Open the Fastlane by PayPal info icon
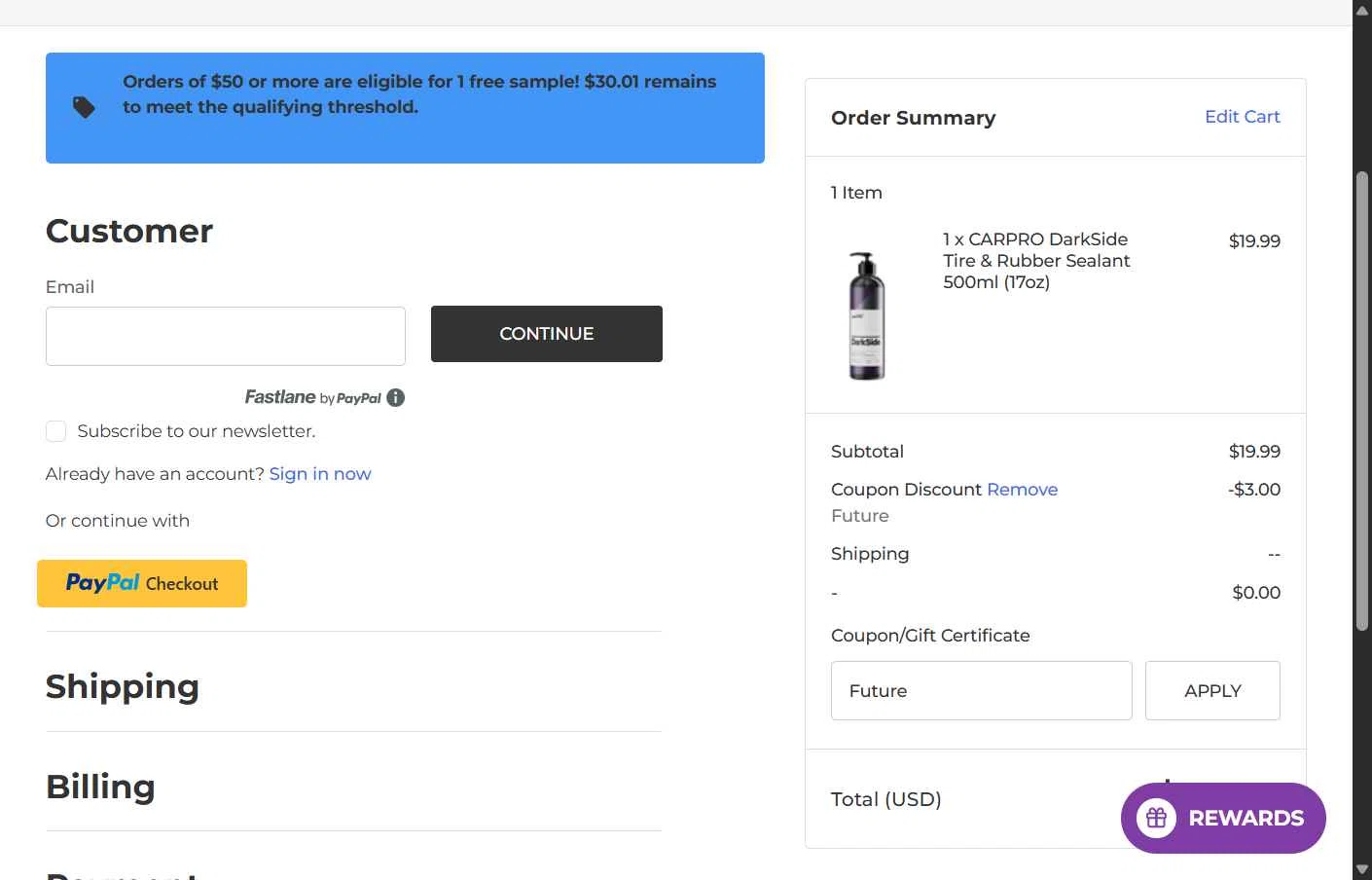 coord(395,397)
